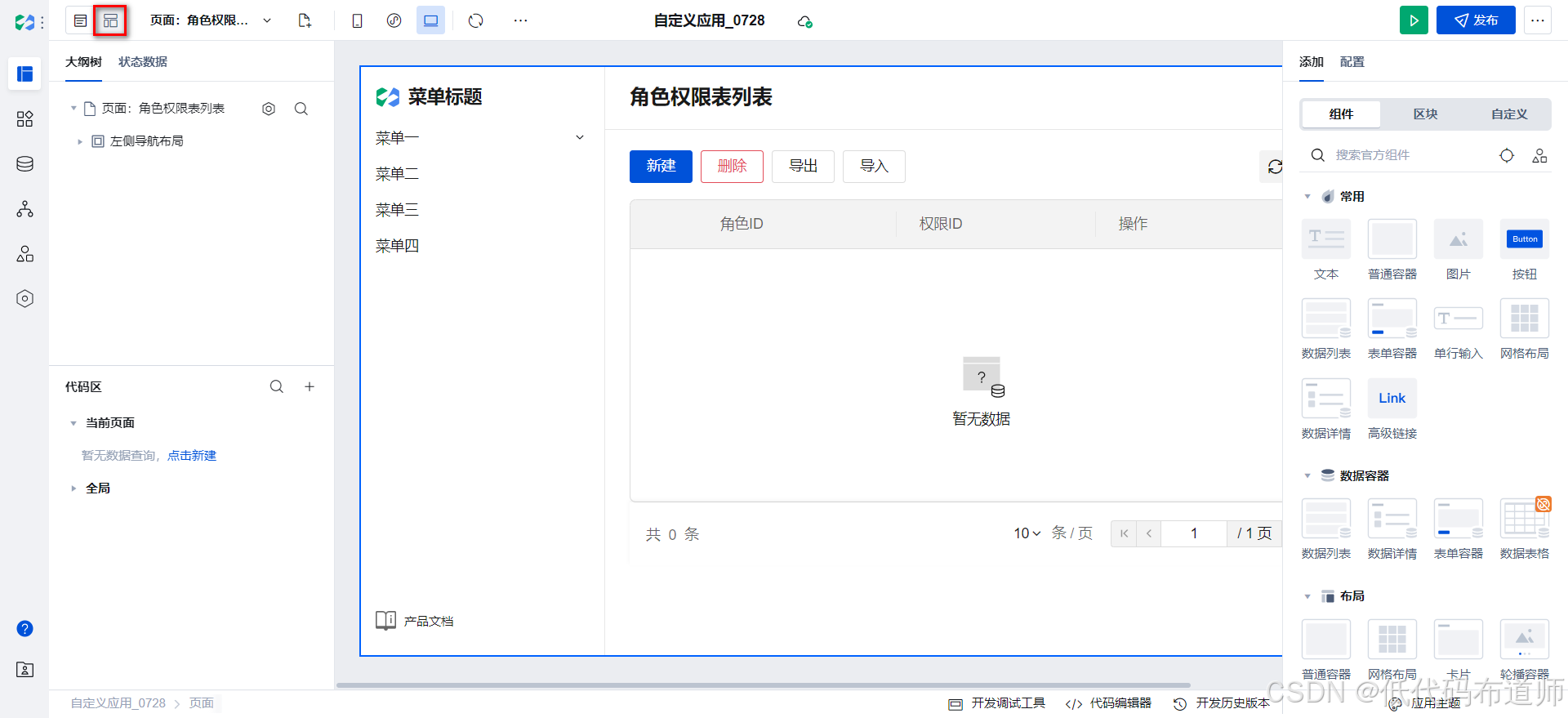
Task: Click the 导出 button
Action: pos(803,167)
